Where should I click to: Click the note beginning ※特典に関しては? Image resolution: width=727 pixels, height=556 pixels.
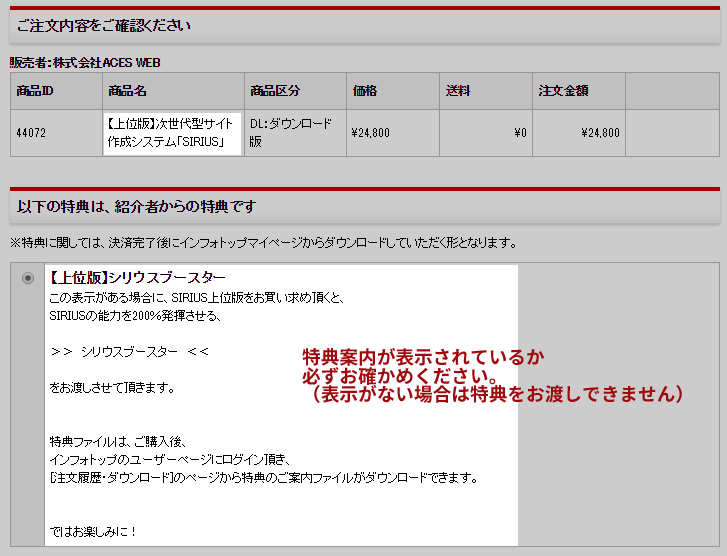coord(263,243)
